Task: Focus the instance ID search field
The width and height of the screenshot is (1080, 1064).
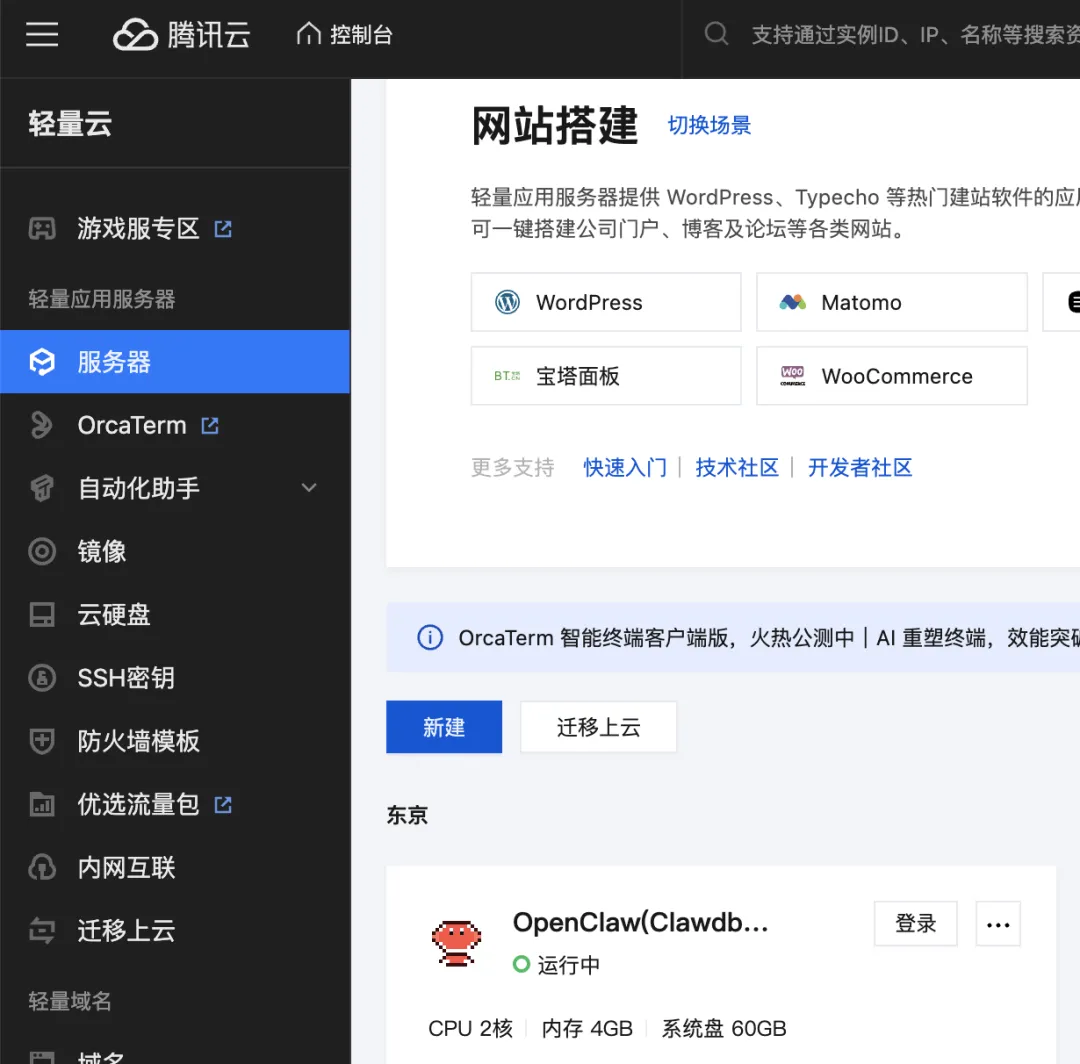Action: [915, 34]
